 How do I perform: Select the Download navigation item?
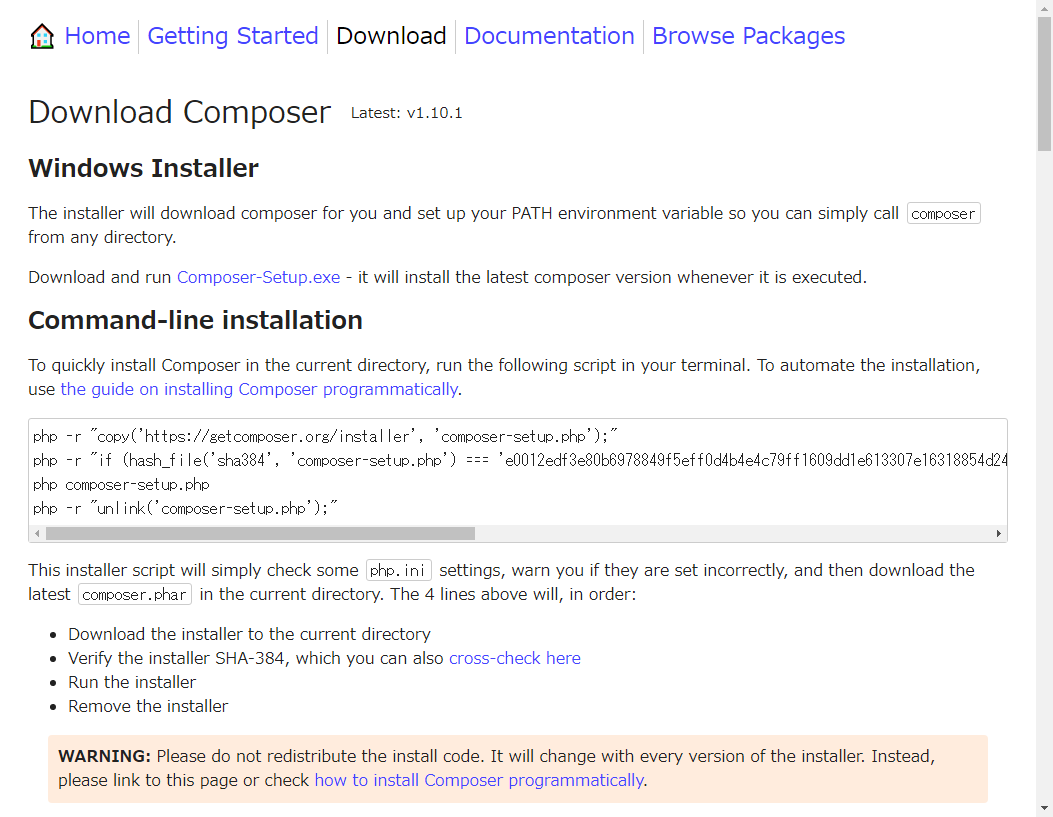click(391, 37)
